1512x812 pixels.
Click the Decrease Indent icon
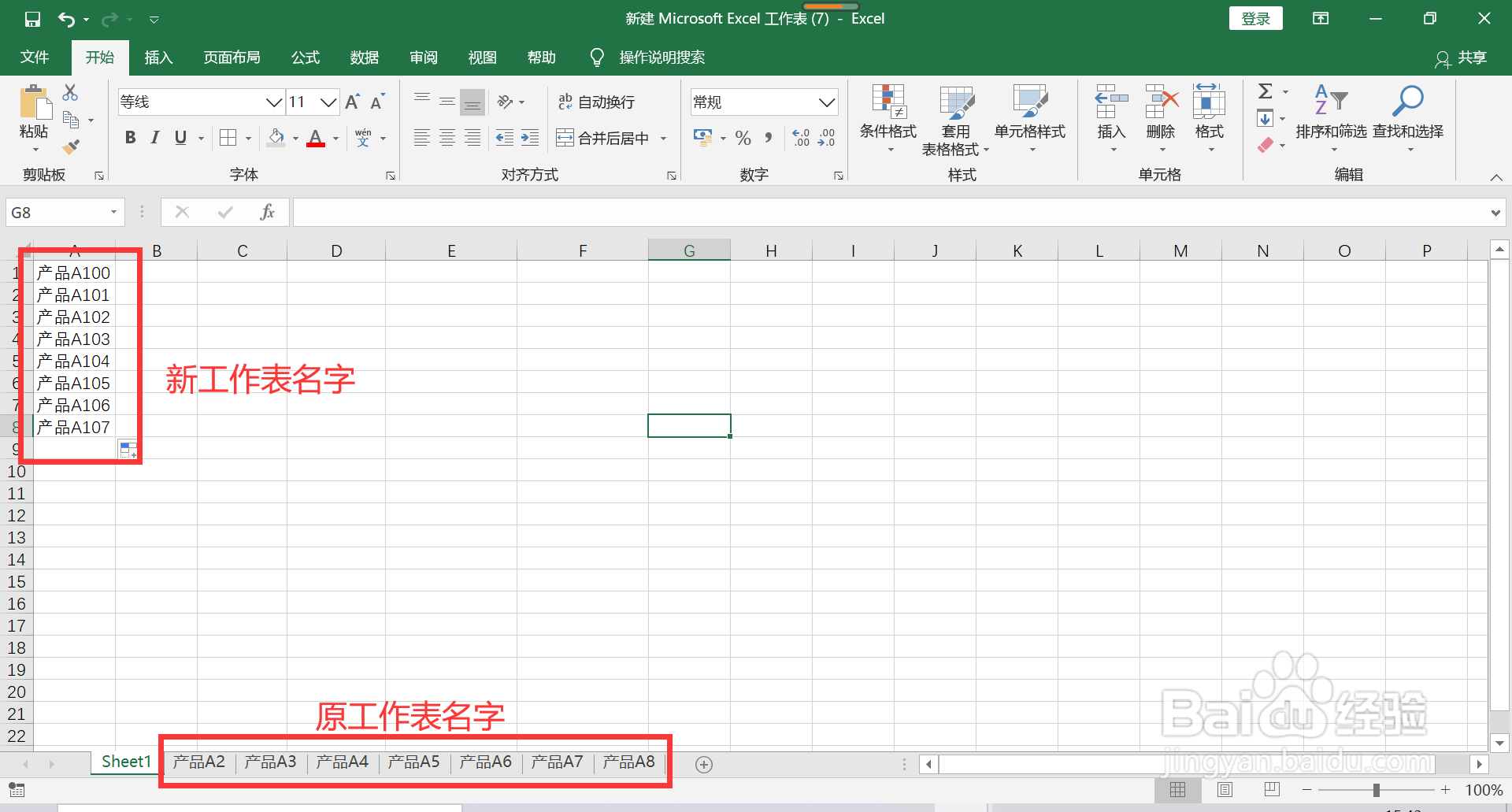point(505,138)
